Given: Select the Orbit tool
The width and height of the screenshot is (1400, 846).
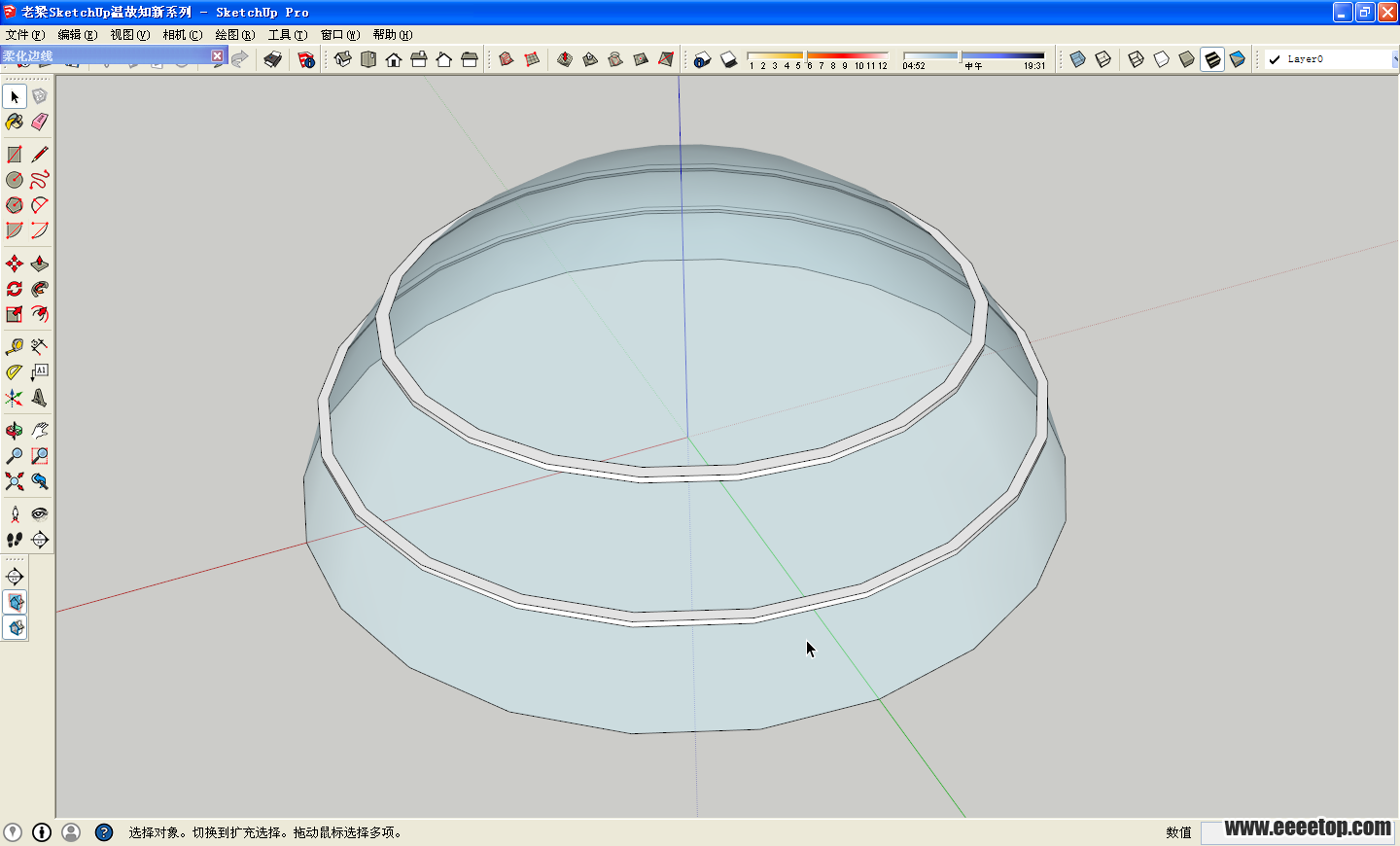Looking at the screenshot, I should 15,431.
